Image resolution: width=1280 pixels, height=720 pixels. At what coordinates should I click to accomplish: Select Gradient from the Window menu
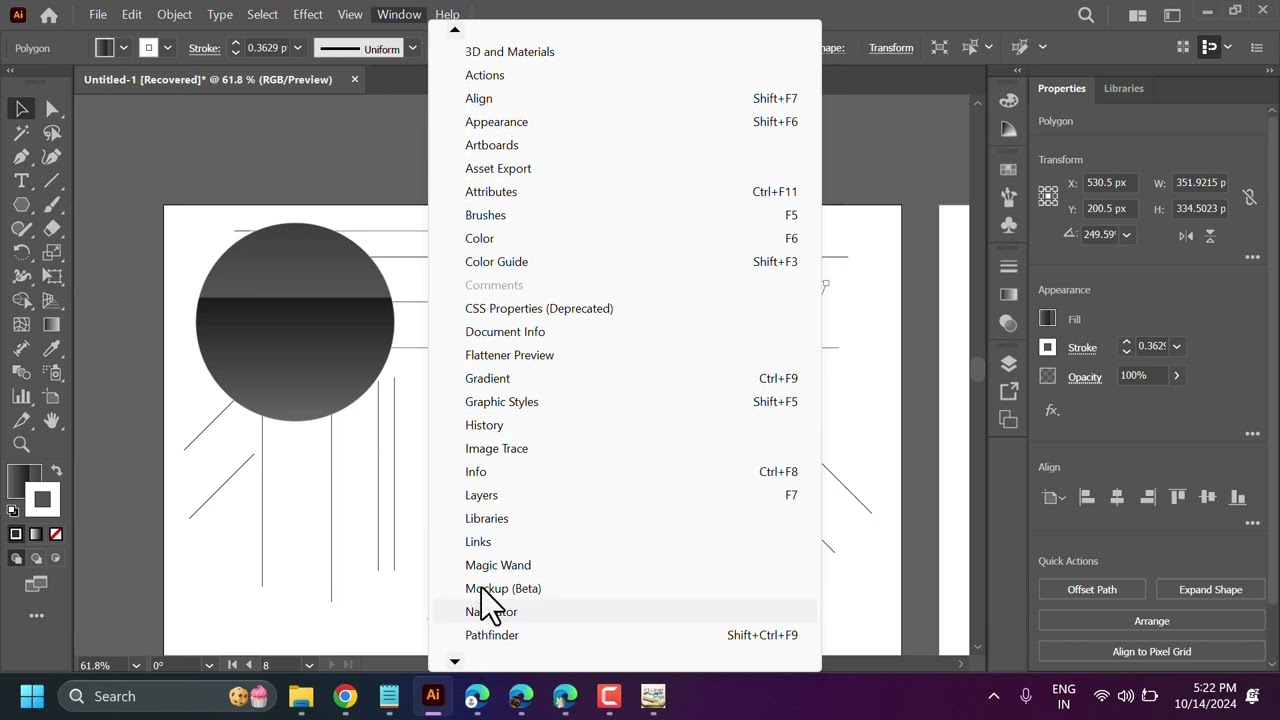click(625, 378)
